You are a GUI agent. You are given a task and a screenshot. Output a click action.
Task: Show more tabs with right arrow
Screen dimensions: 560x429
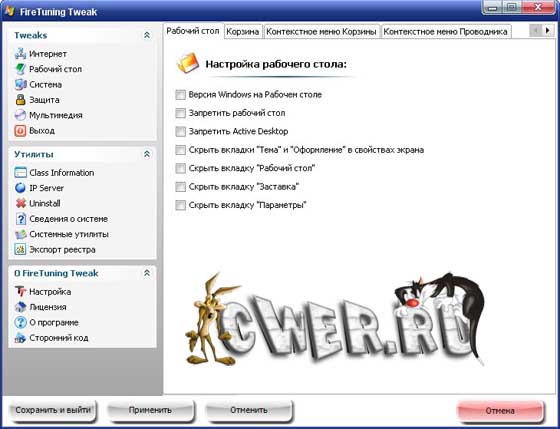click(x=547, y=31)
